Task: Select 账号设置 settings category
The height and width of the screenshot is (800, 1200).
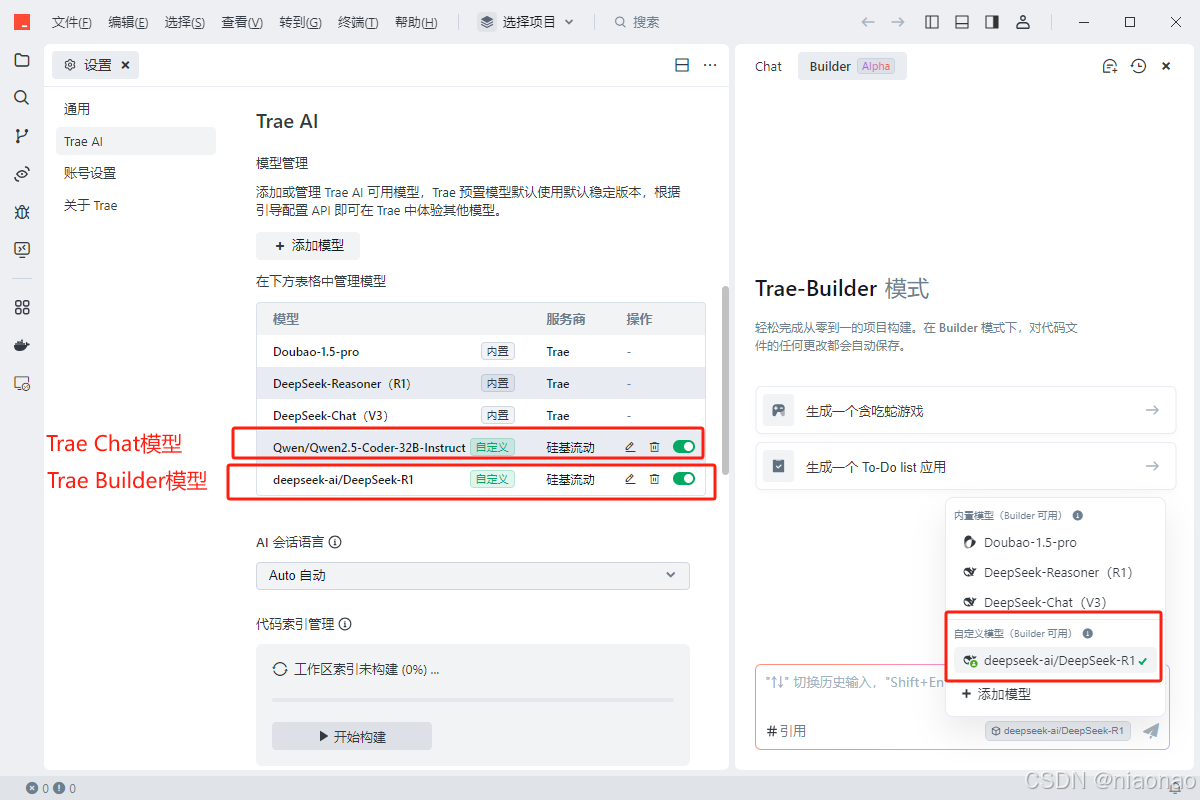Action: [136, 173]
